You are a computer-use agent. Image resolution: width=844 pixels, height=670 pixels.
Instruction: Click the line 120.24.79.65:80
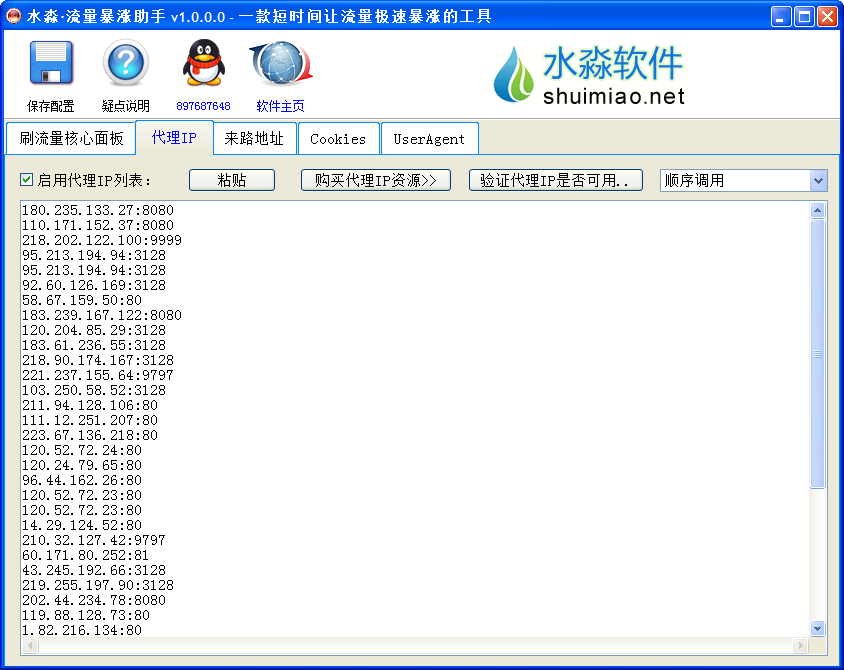[x=82, y=466]
